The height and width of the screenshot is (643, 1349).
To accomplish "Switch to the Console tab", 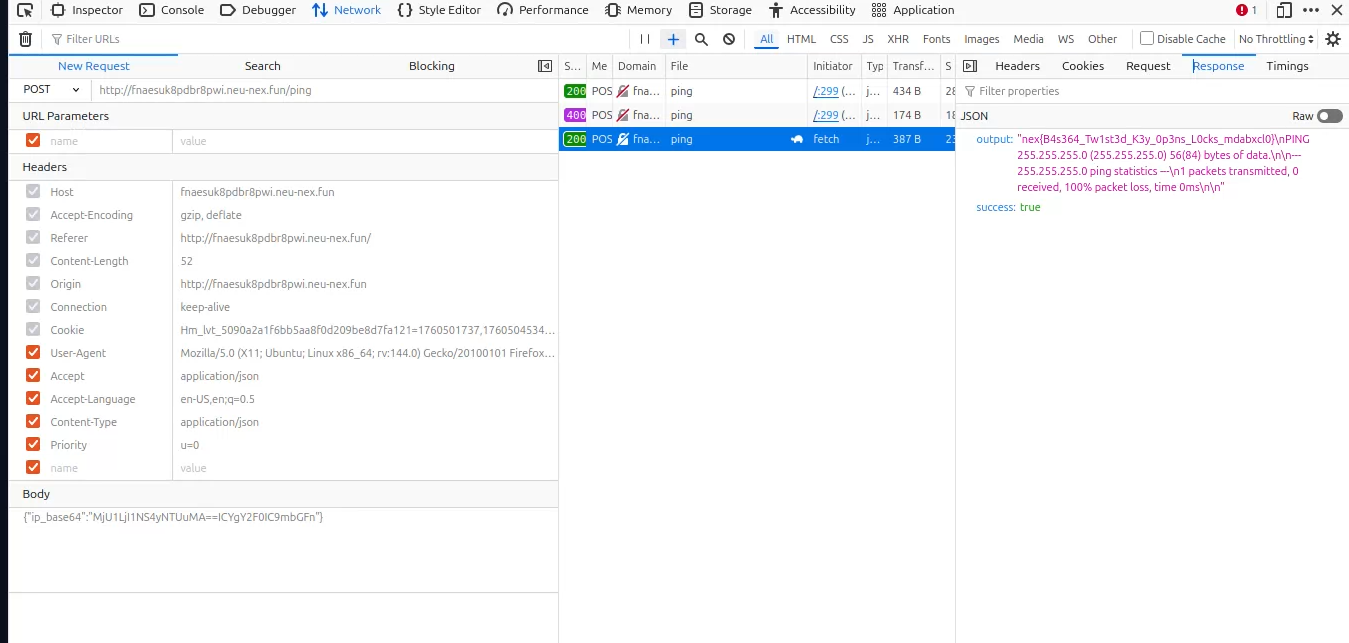I will pos(171,10).
